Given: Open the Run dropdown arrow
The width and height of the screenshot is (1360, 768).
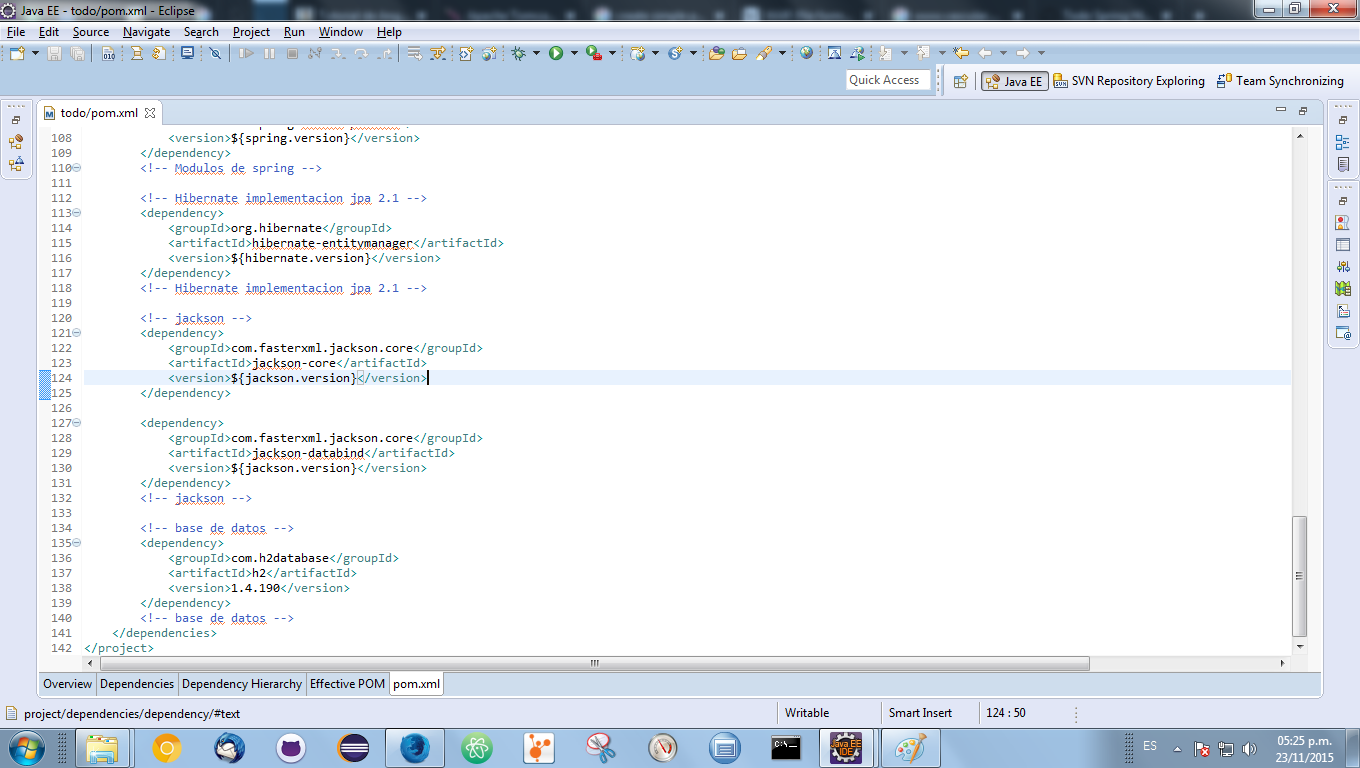Looking at the screenshot, I should pos(574,53).
